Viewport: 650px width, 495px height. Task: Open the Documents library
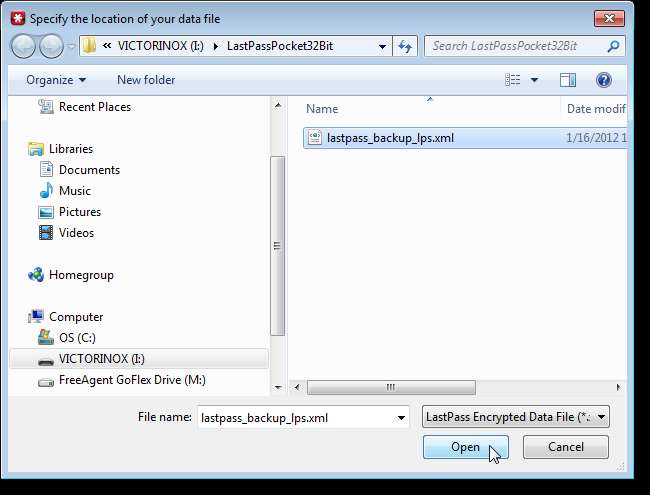(89, 170)
